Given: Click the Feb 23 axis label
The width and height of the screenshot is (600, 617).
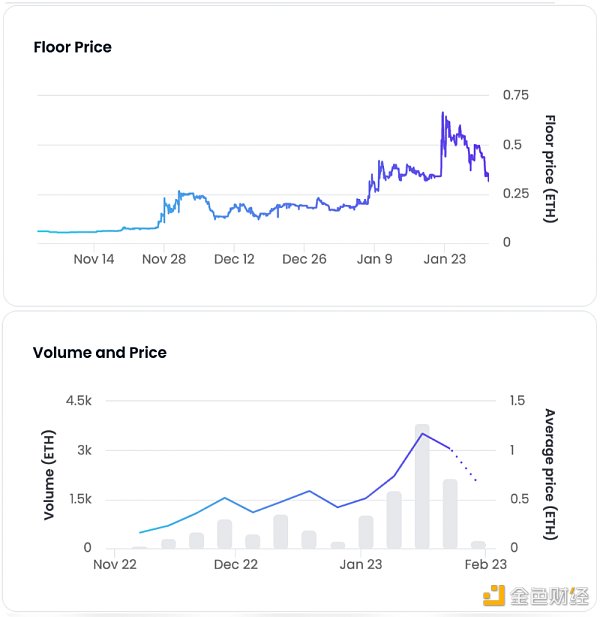Looking at the screenshot, I should (484, 565).
